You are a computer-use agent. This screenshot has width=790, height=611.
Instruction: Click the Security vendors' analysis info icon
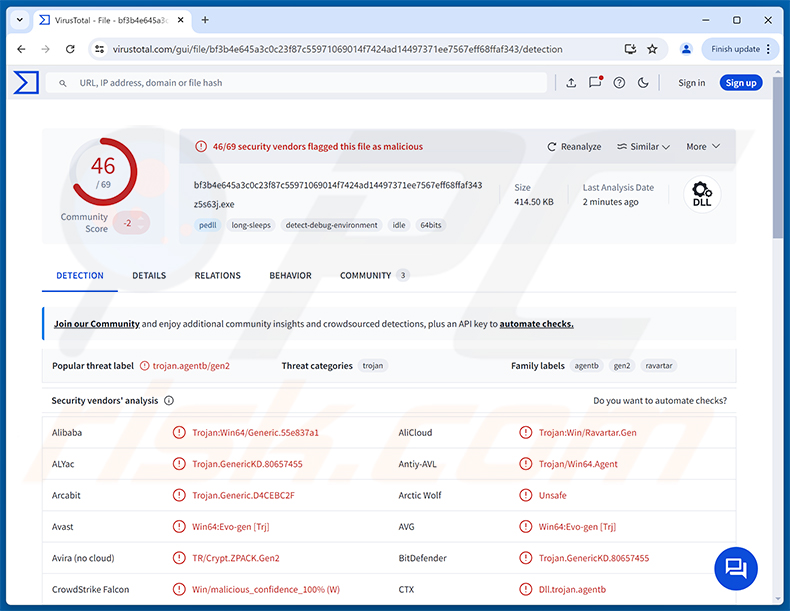(x=169, y=400)
